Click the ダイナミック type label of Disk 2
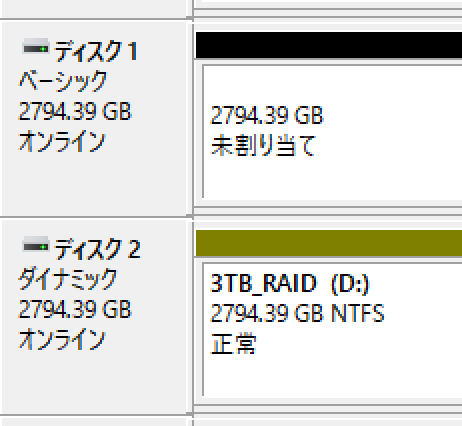This screenshot has height=426, width=462. pyautogui.click(x=68, y=279)
